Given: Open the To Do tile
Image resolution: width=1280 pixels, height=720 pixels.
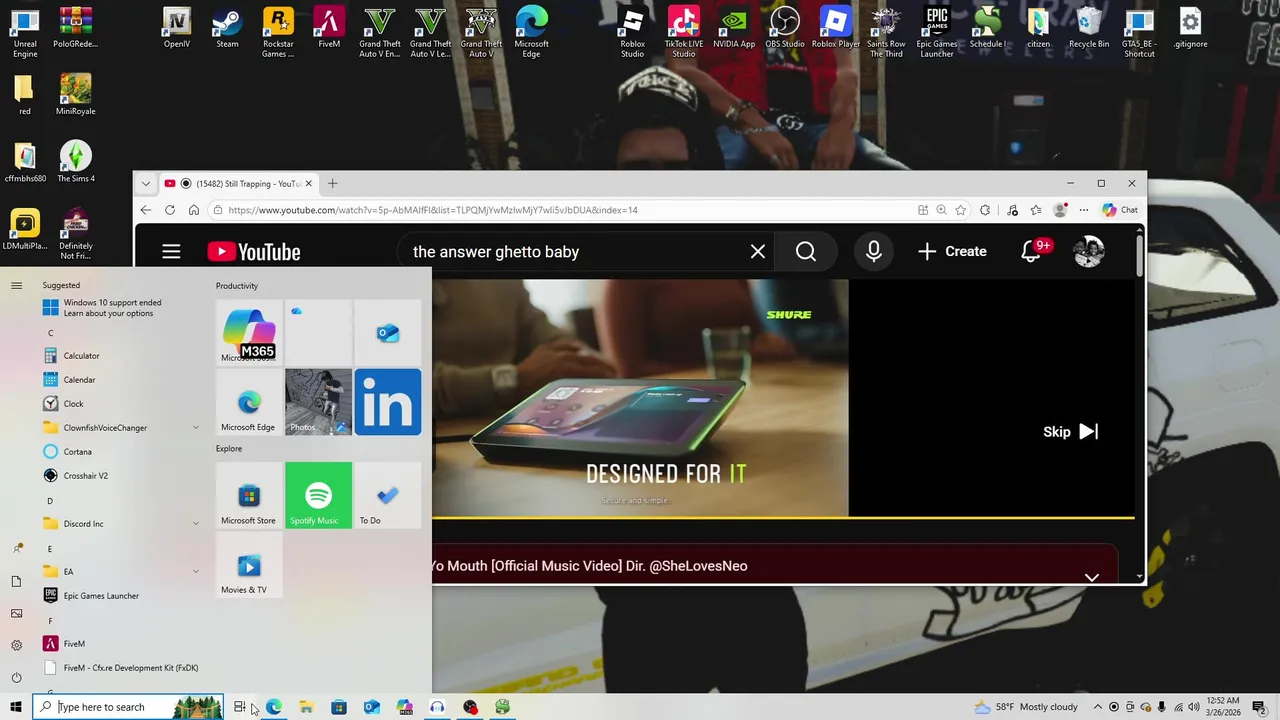Looking at the screenshot, I should click(x=388, y=495).
